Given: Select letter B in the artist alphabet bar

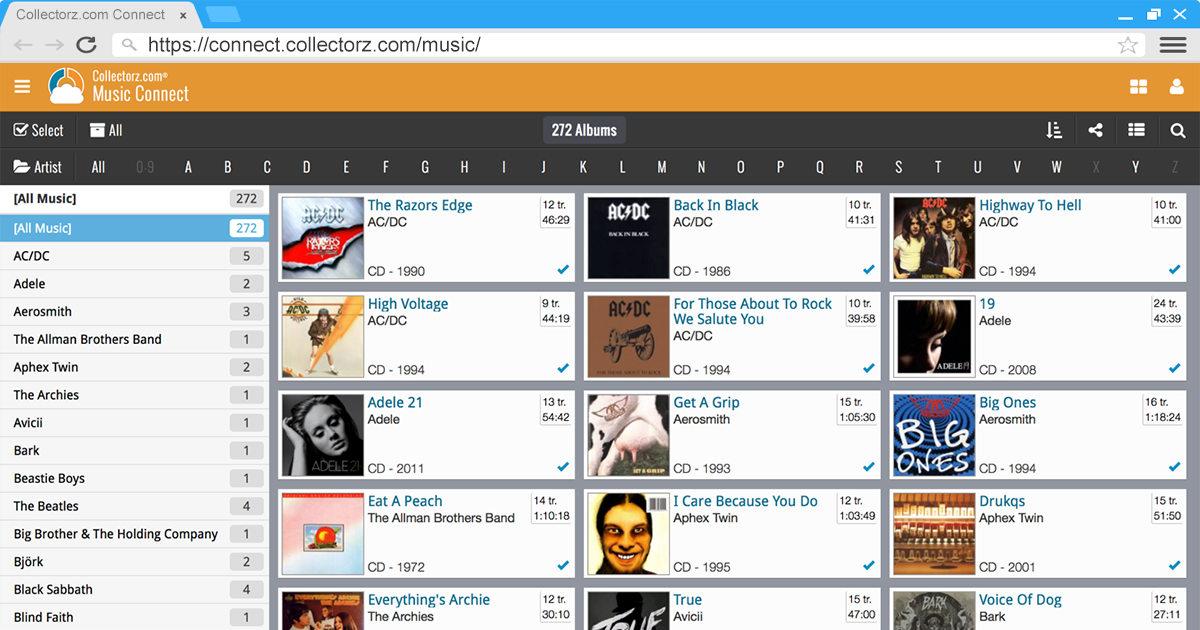Looking at the screenshot, I should [227, 166].
